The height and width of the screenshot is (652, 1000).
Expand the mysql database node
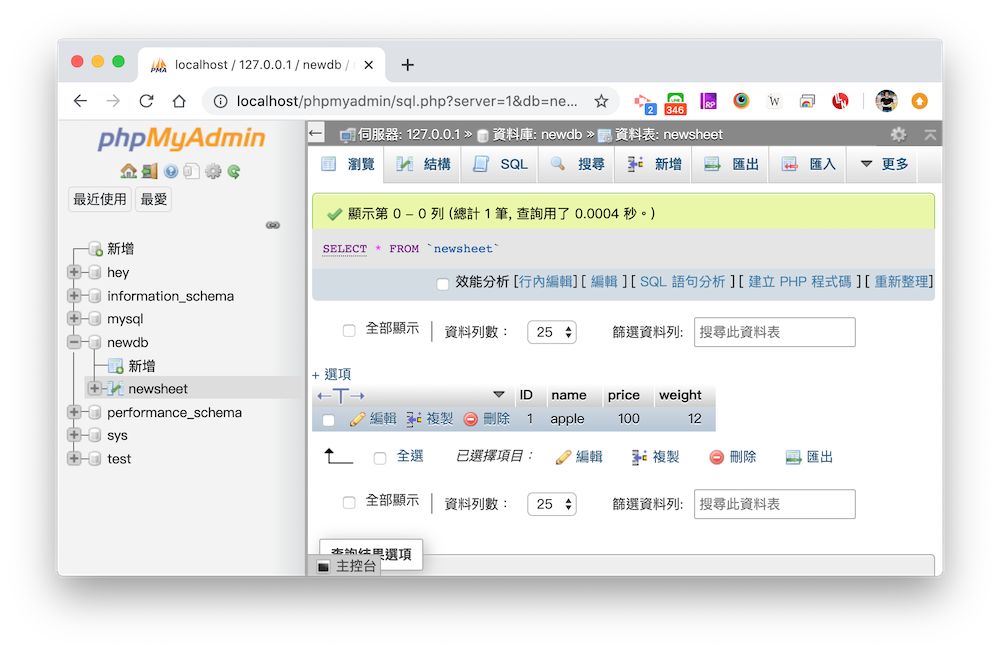pos(74,318)
